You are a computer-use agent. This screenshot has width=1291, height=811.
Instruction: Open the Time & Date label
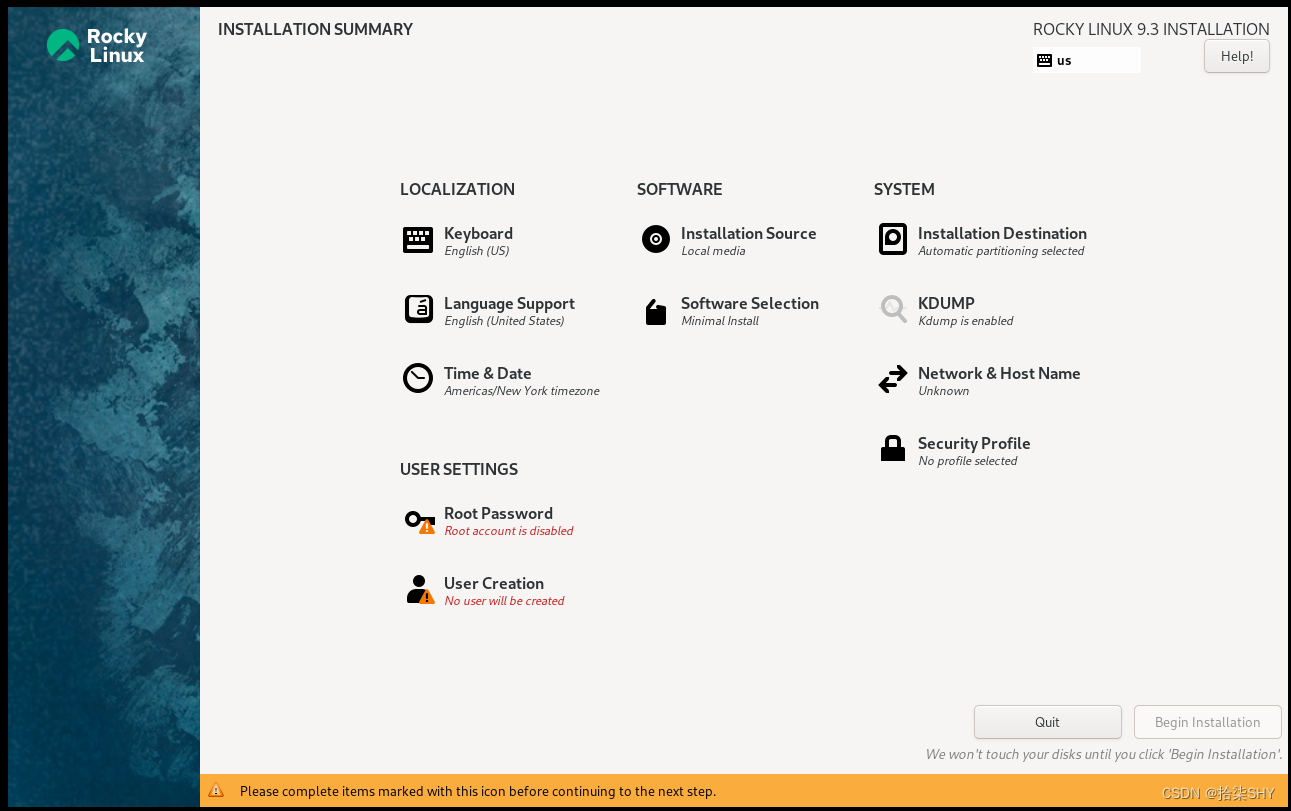click(x=487, y=373)
